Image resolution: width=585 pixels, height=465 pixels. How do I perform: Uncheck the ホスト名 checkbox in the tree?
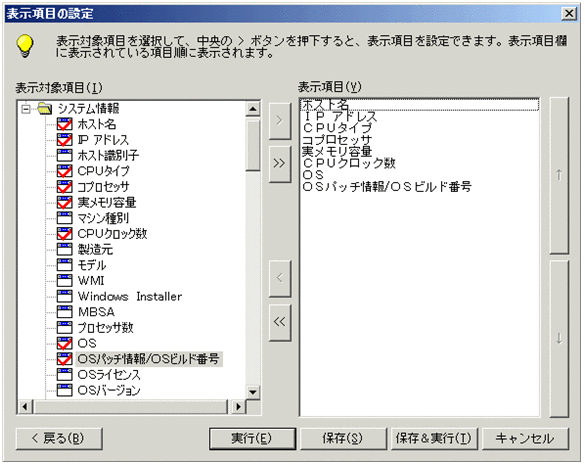[65, 124]
